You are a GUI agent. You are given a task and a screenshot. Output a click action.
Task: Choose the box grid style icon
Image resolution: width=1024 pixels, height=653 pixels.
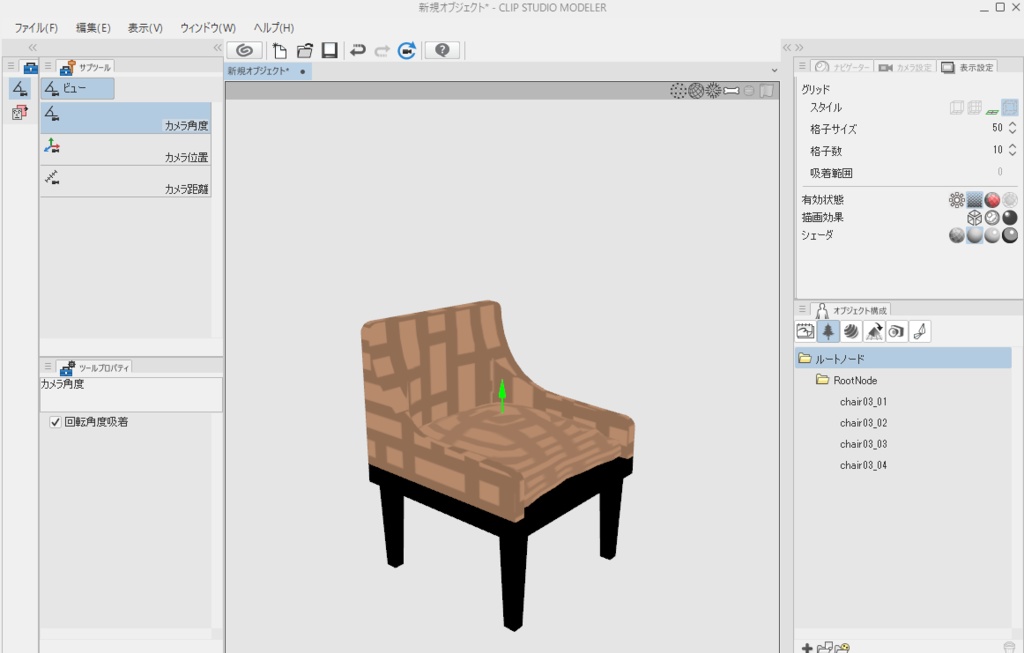click(957, 108)
